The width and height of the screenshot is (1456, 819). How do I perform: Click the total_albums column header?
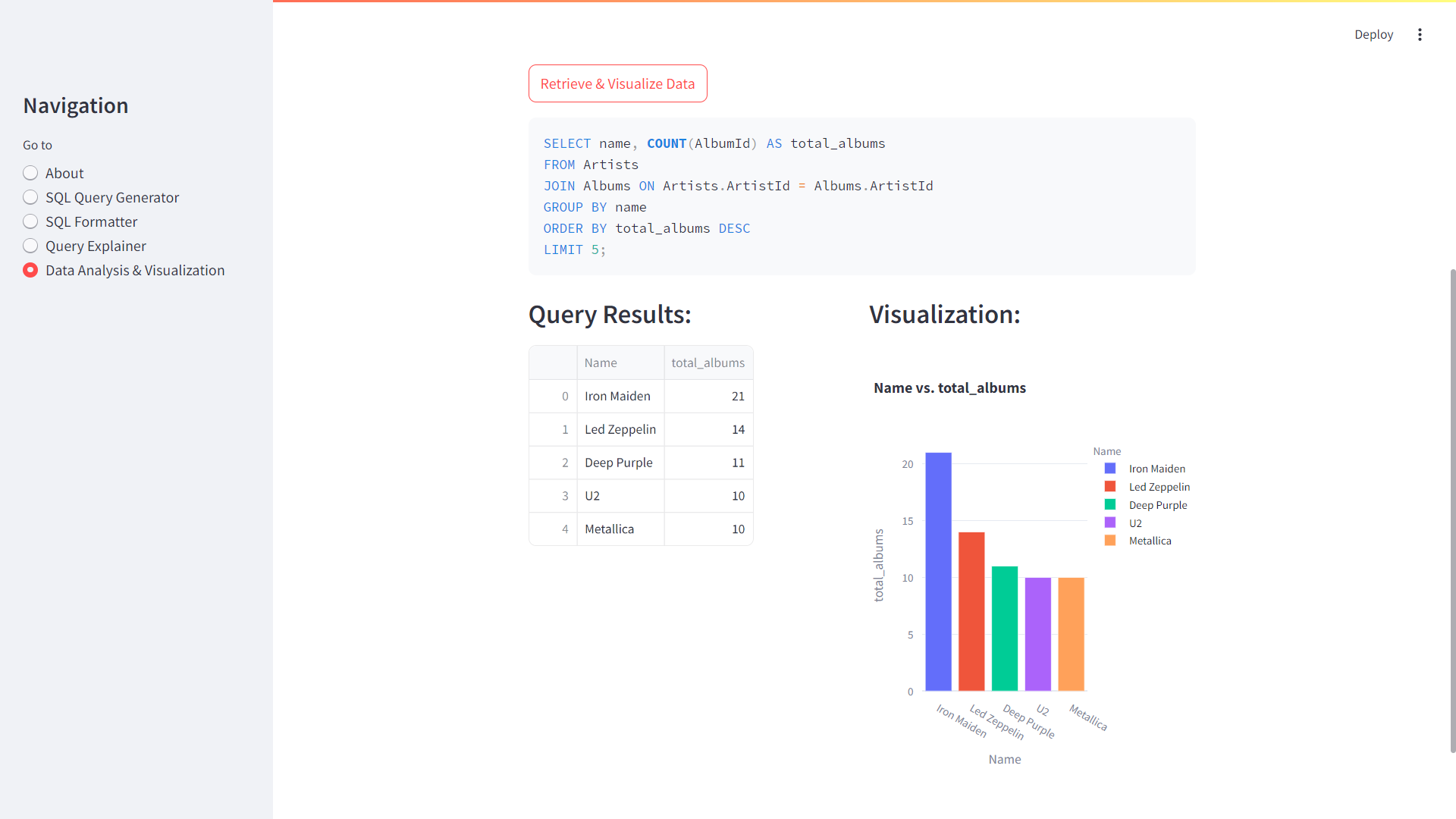708,362
